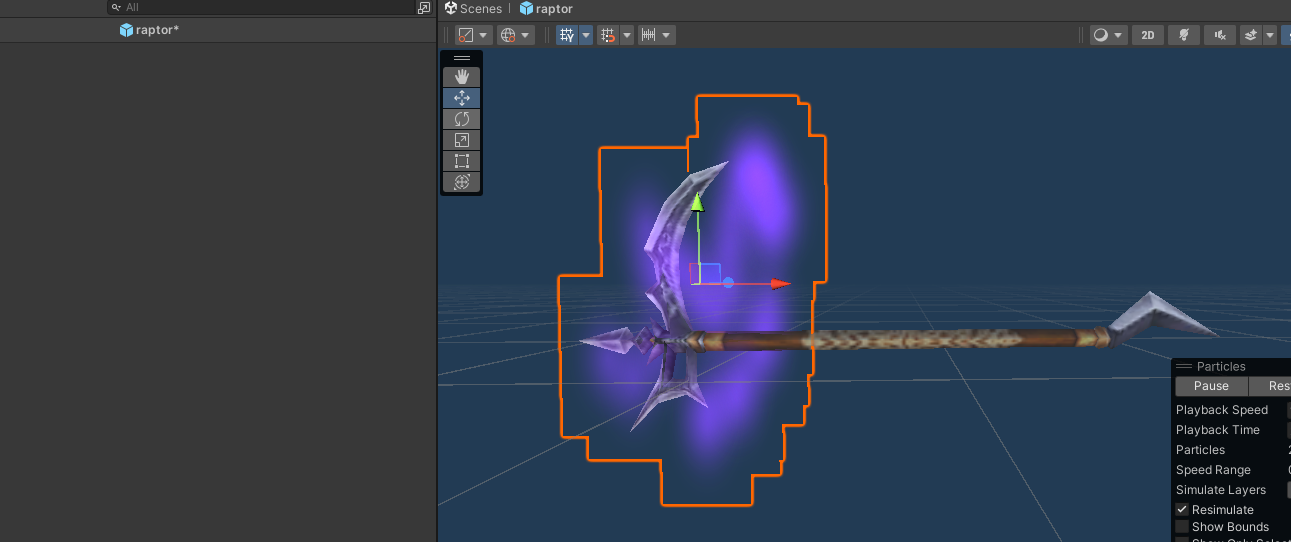
Task: Open tool handle position dropdown arrow
Action: [x=485, y=35]
